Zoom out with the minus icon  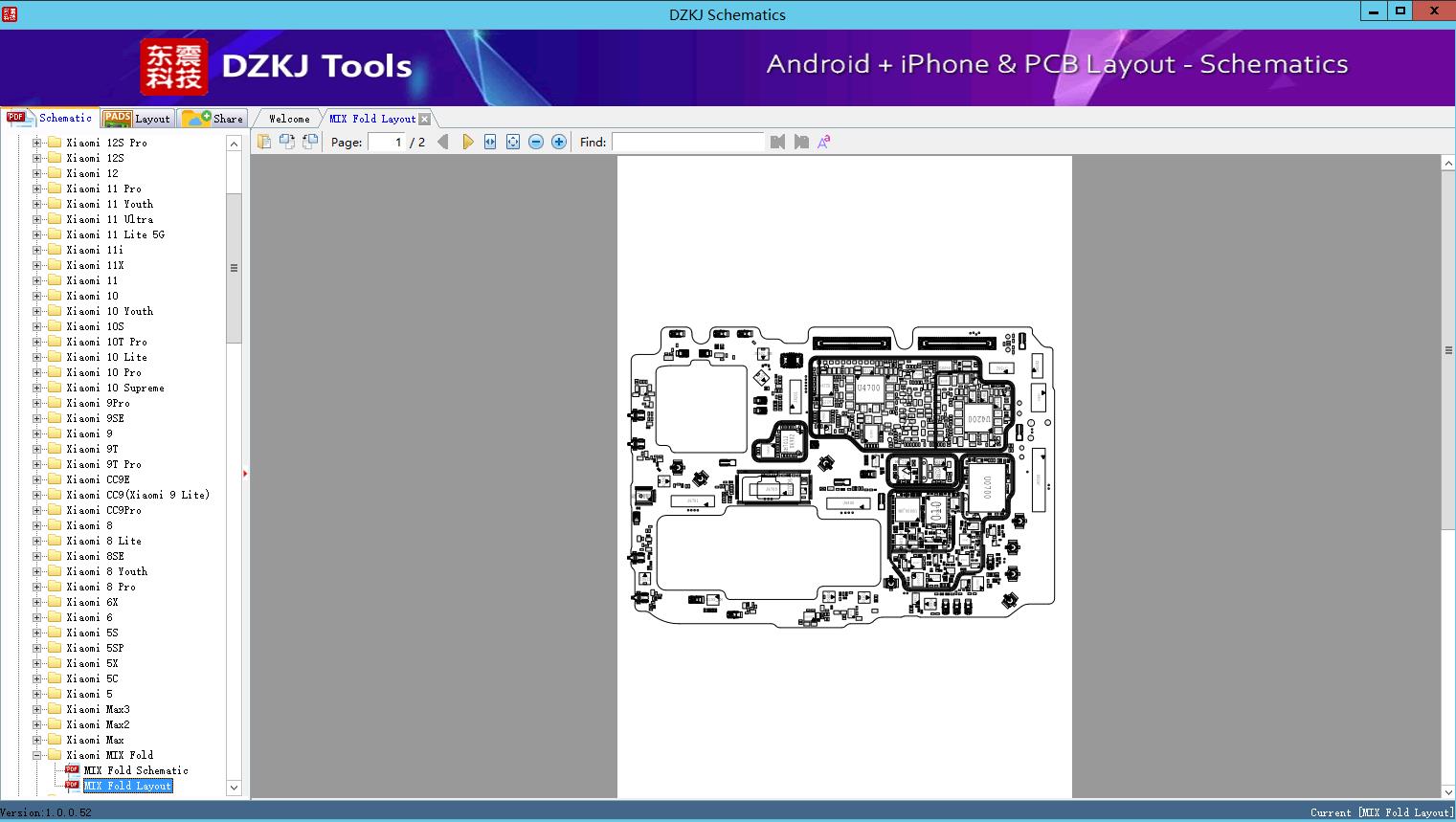[x=536, y=142]
